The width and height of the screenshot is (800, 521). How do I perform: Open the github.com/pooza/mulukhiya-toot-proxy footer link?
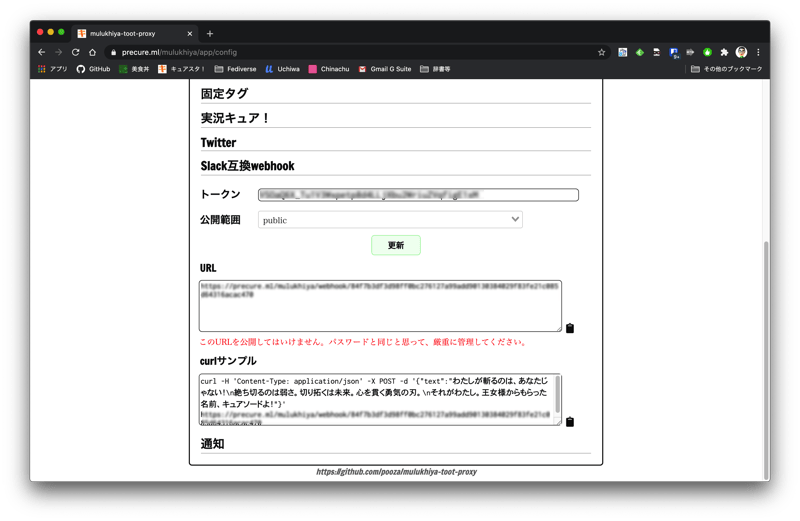(x=396, y=471)
